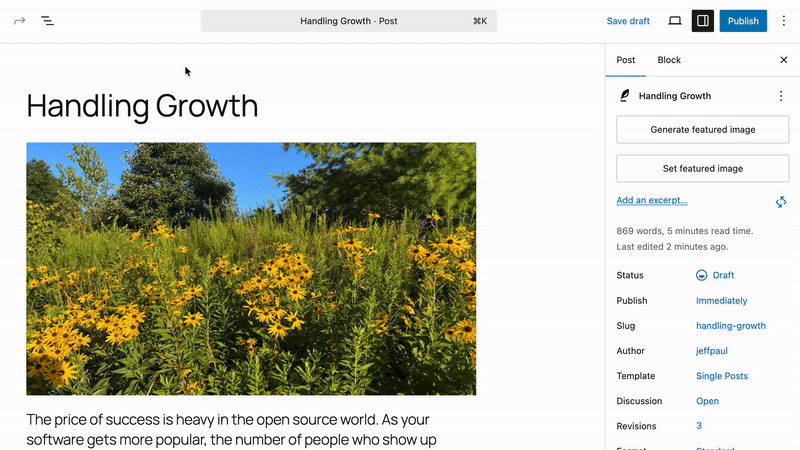Click the Save draft link

[628, 21]
